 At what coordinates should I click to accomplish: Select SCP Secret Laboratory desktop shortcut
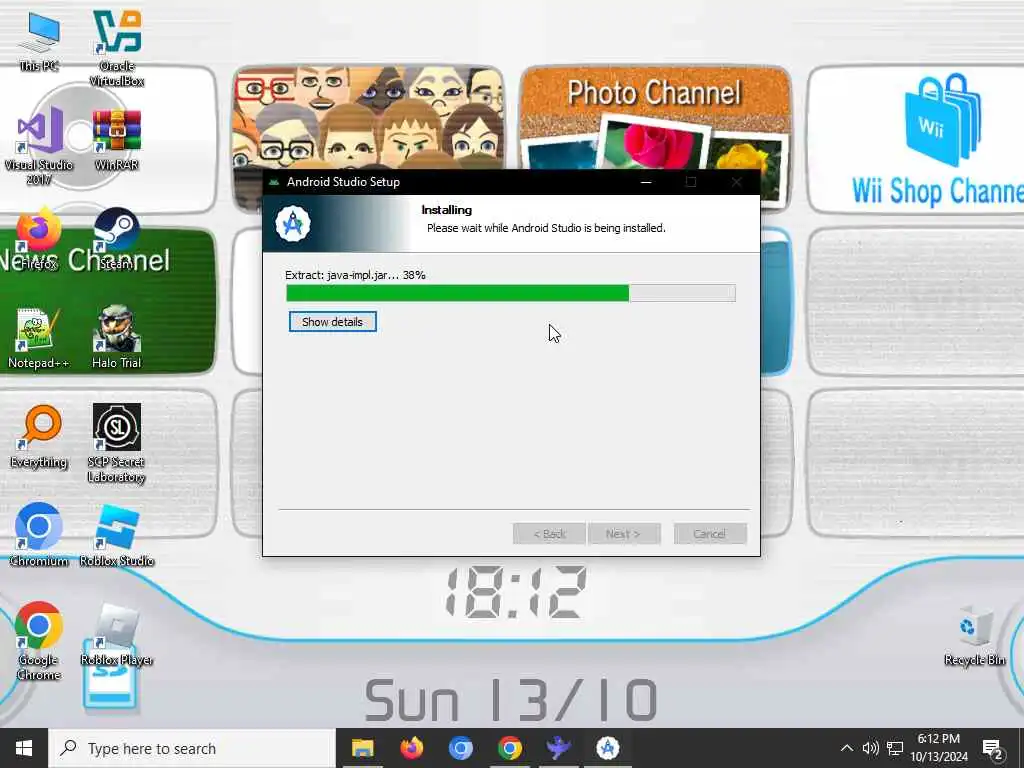tap(117, 443)
